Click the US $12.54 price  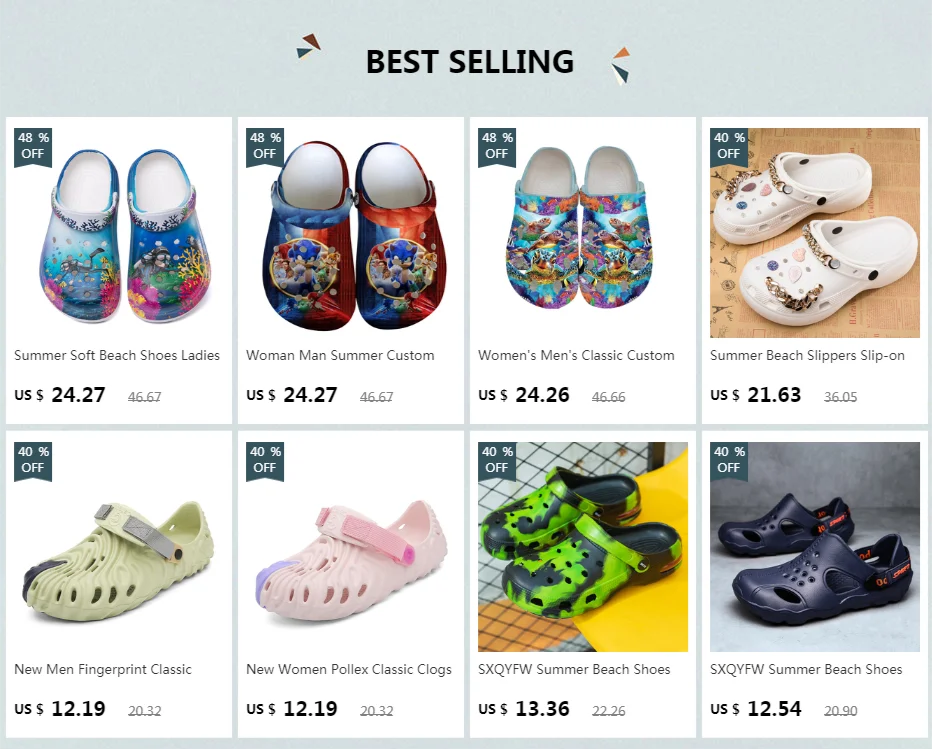[756, 709]
